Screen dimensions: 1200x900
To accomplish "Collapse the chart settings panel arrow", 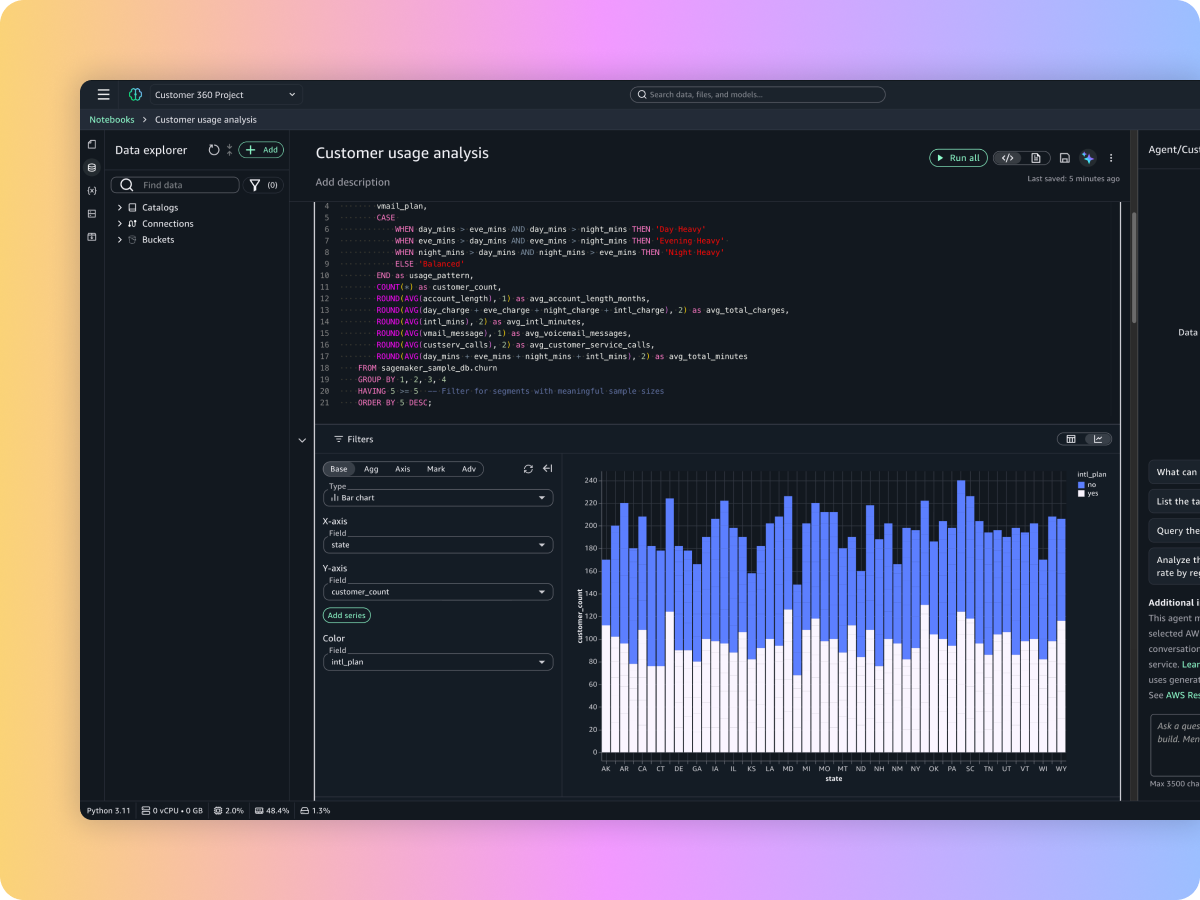I will pyautogui.click(x=547, y=469).
